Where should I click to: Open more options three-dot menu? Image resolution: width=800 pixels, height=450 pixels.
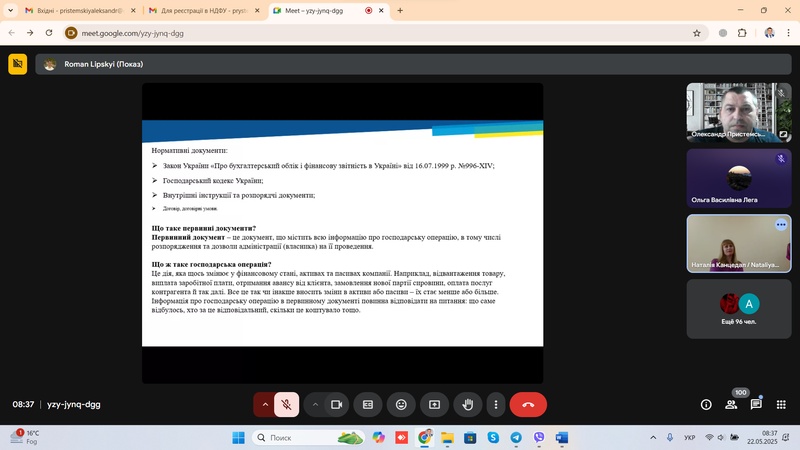coord(496,405)
